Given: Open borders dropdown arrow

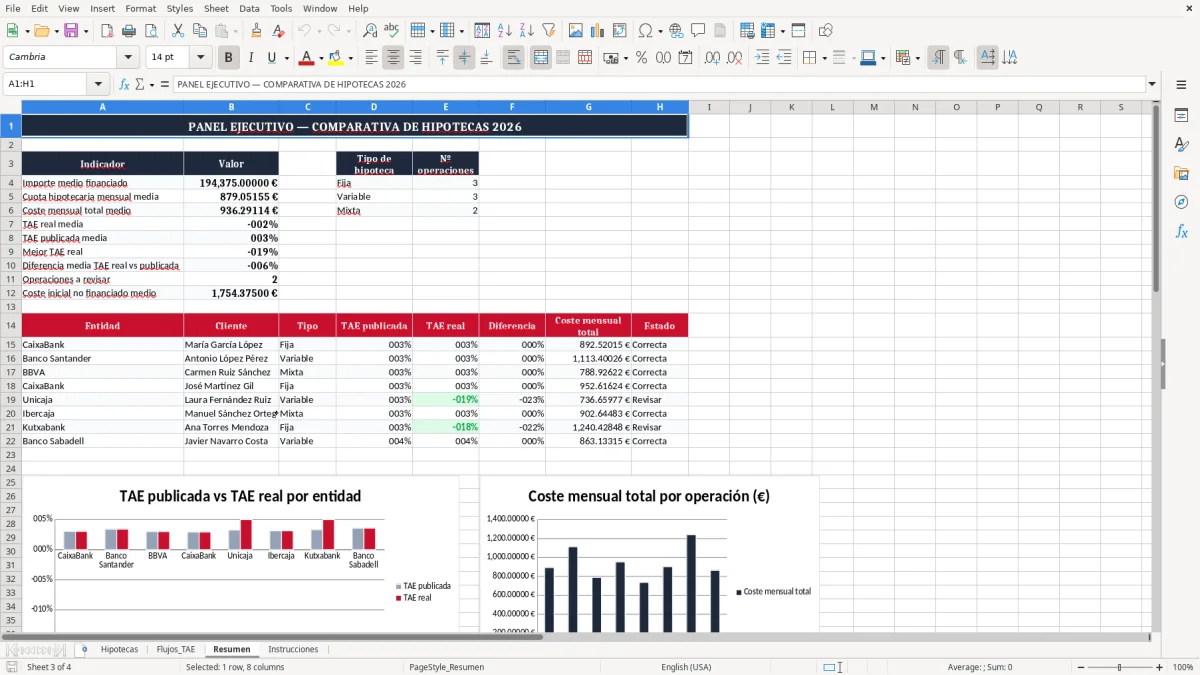Looking at the screenshot, I should click(824, 58).
